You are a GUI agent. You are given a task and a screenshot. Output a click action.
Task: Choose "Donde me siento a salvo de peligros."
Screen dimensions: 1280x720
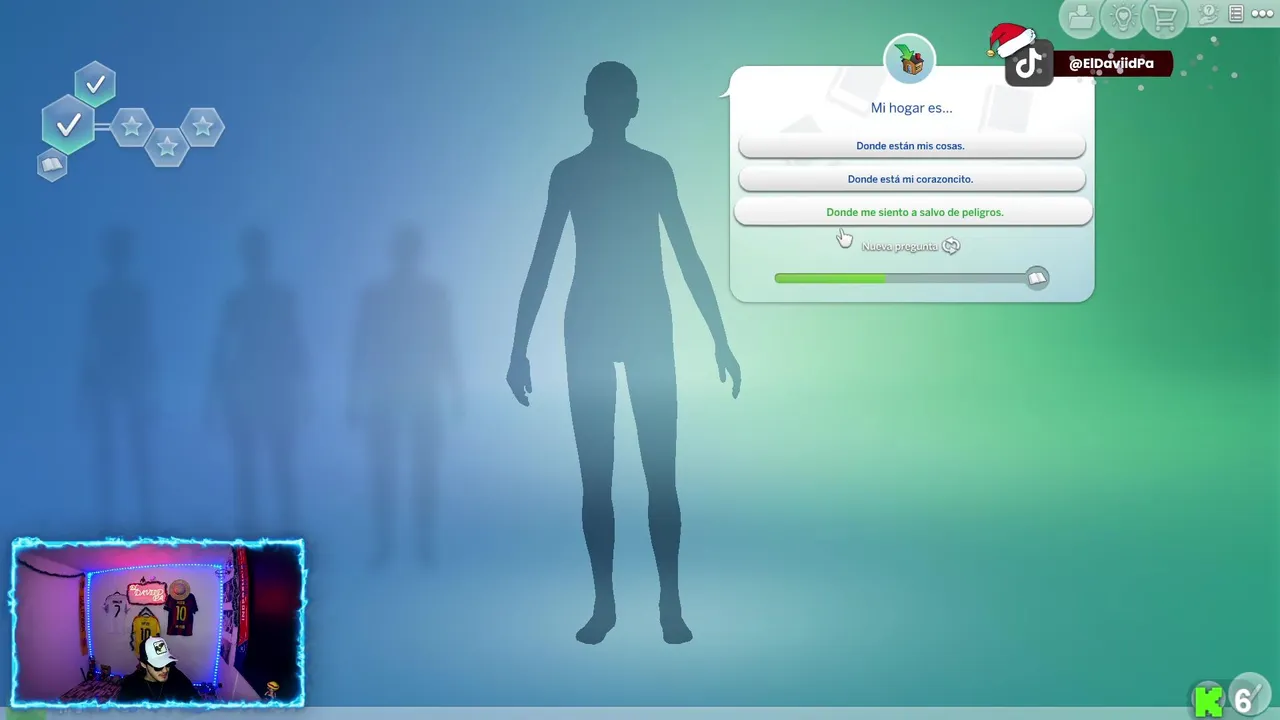[x=913, y=212]
